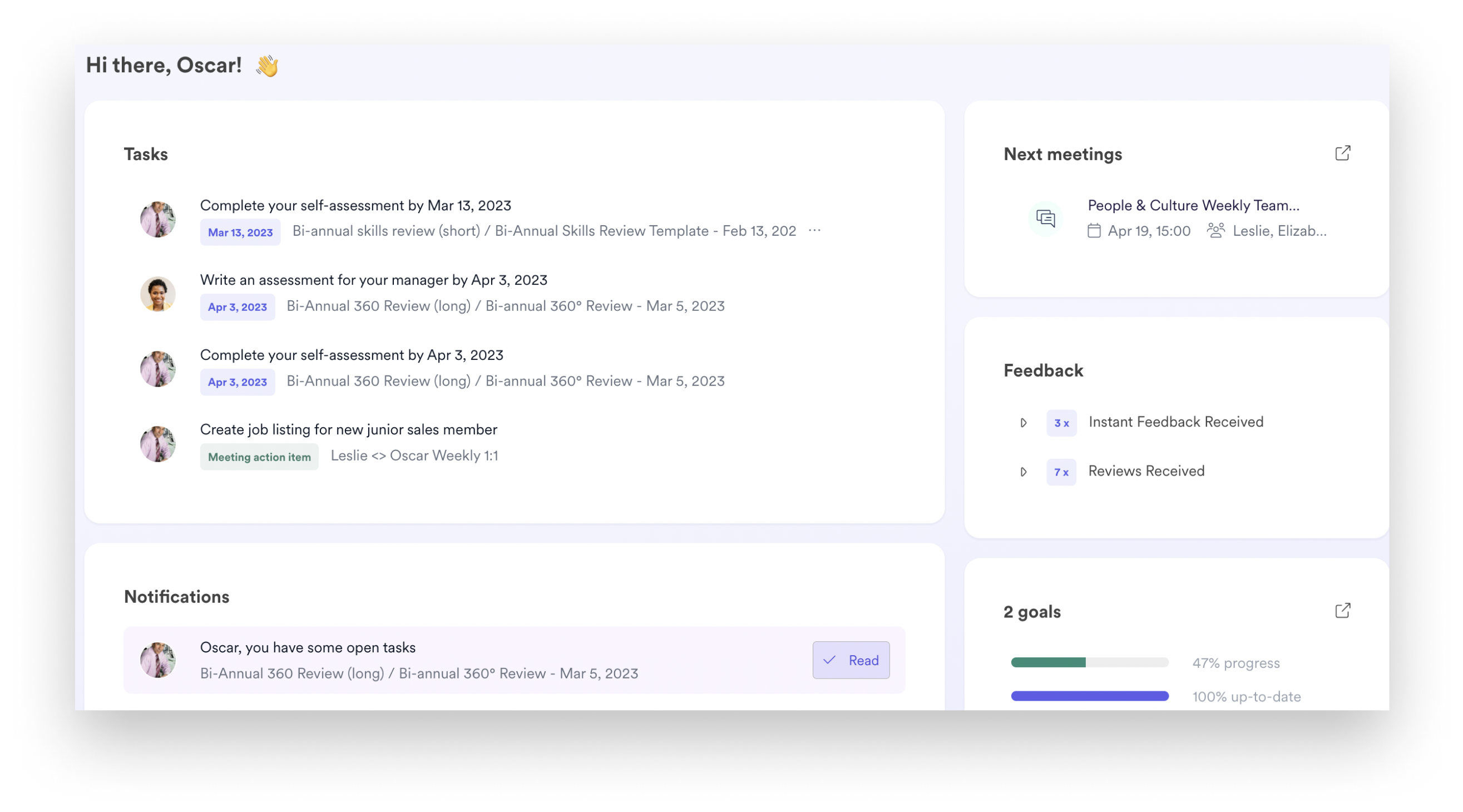This screenshot has width=1463, height=812.
Task: Click the Meeting action item badge
Action: click(259, 456)
